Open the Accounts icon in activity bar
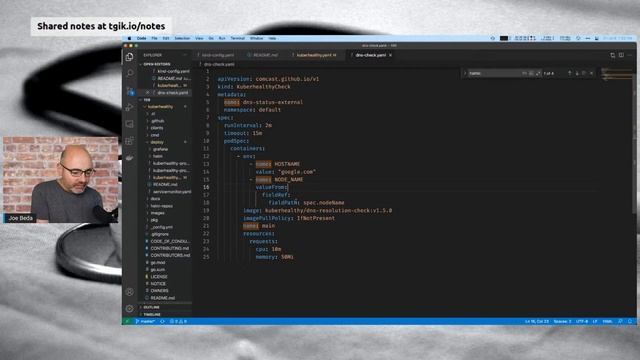 [129, 292]
